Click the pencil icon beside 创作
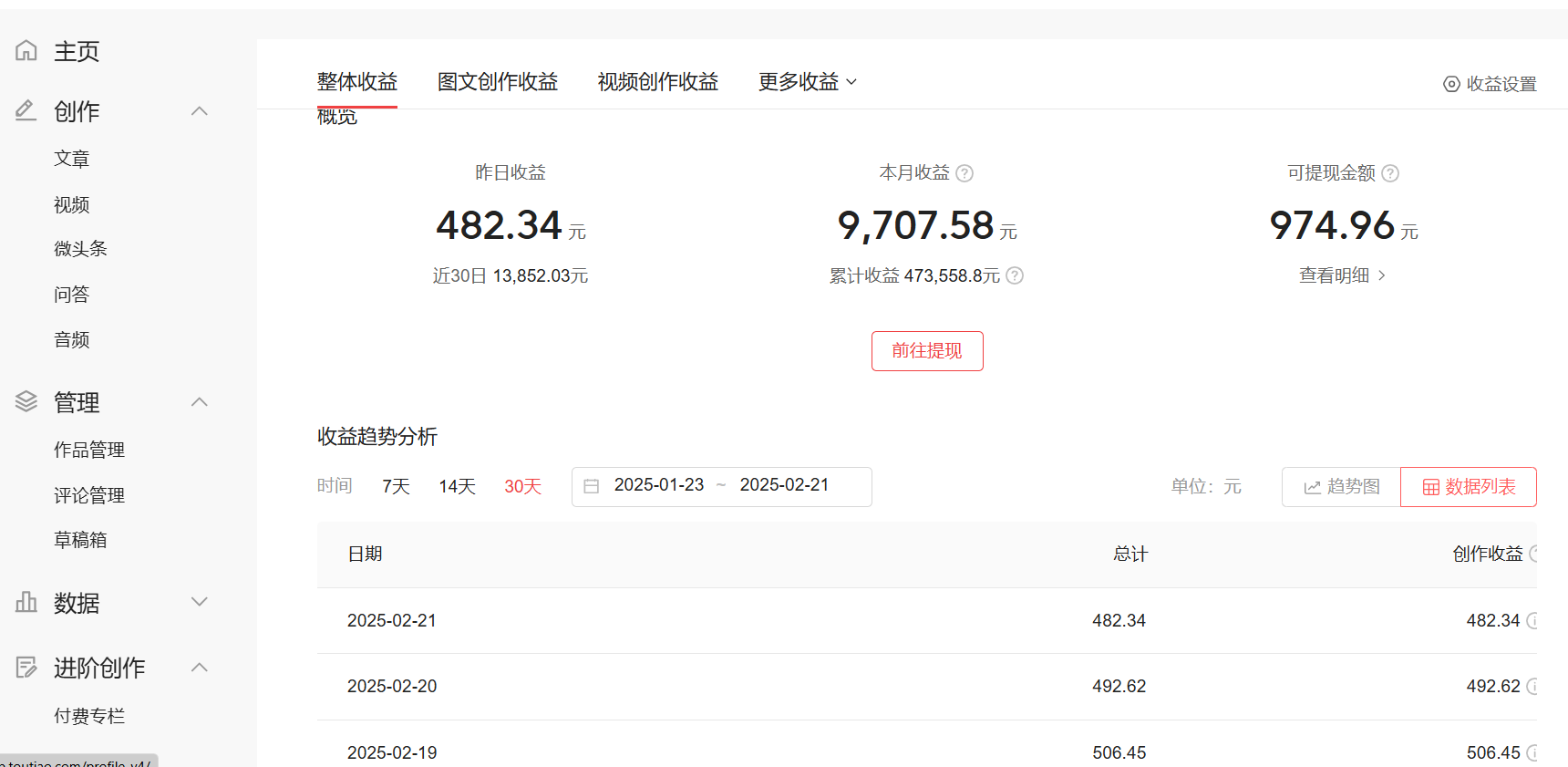1568x767 pixels. (26, 110)
